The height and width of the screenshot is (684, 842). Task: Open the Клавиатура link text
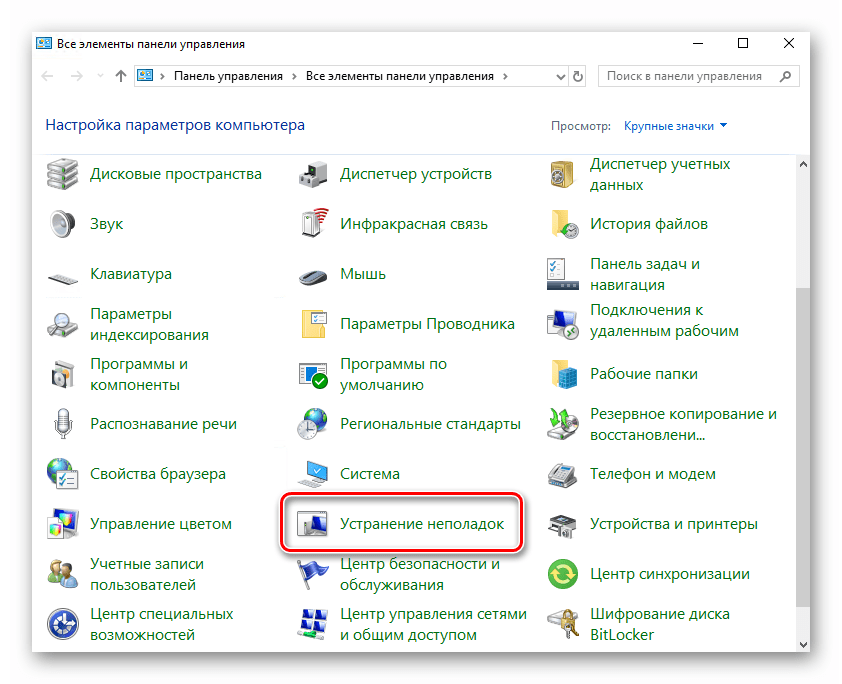(x=131, y=274)
